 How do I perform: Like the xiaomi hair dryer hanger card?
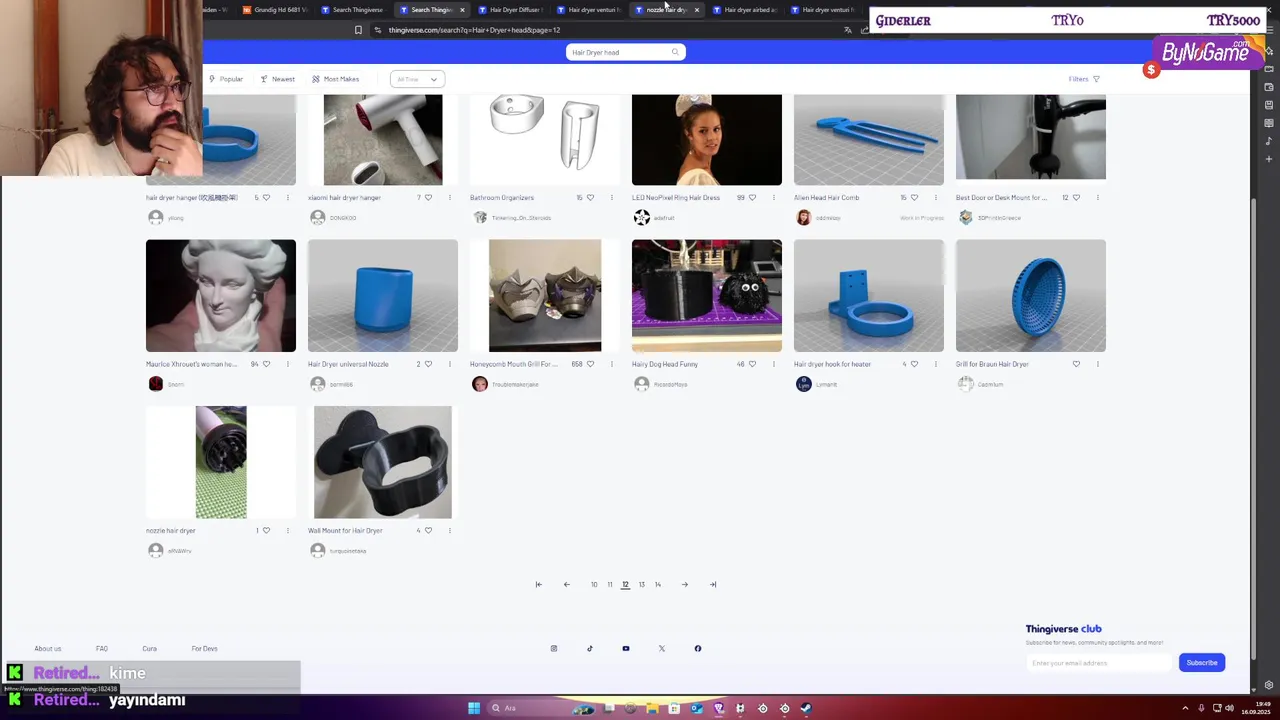pyautogui.click(x=428, y=198)
